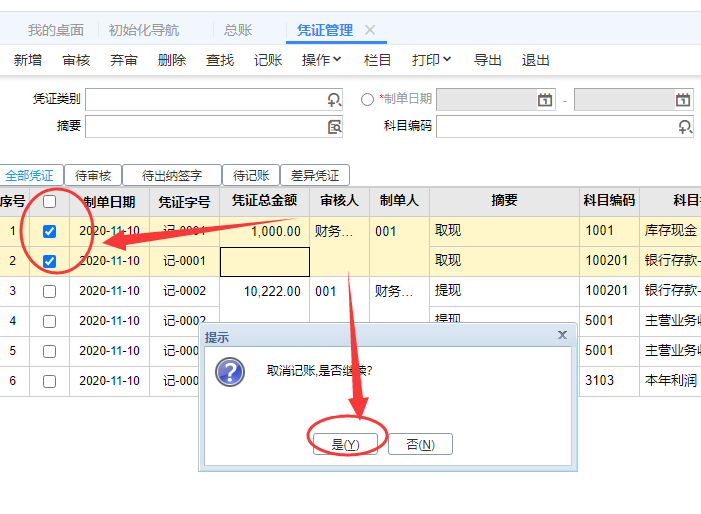Click the 科目编码 lookup search icon

point(685,127)
